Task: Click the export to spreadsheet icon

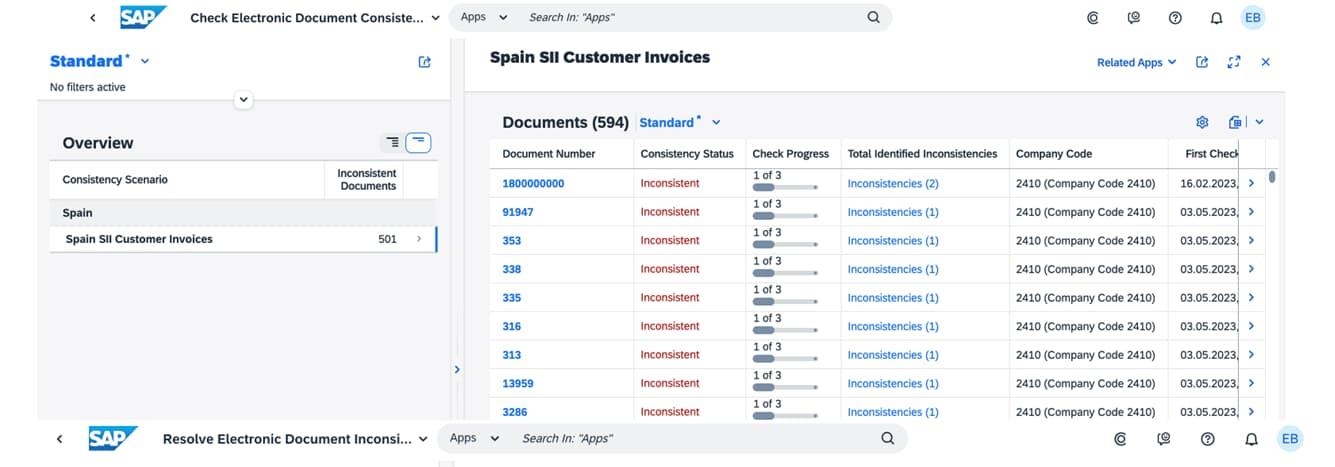Action: 1236,122
